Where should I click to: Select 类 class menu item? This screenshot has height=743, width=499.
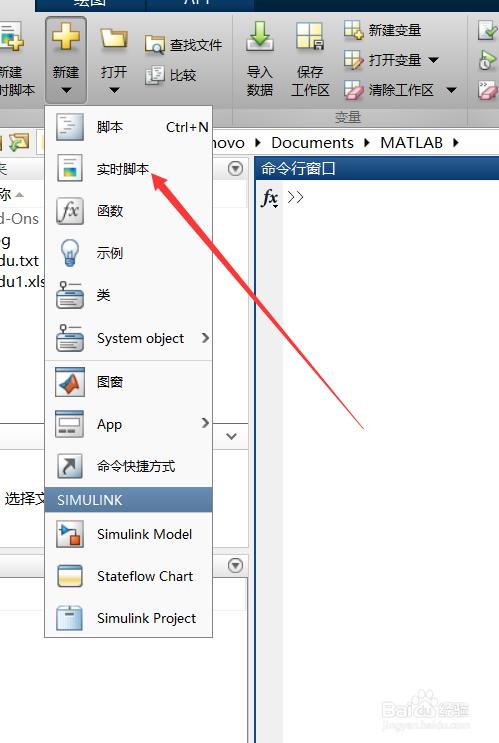pos(128,295)
